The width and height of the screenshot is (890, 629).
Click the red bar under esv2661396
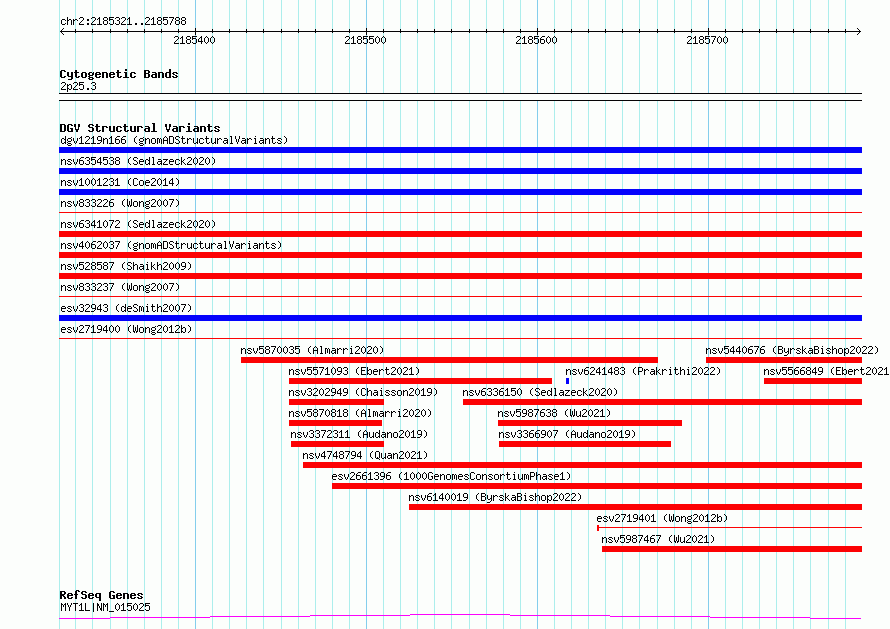(597, 486)
